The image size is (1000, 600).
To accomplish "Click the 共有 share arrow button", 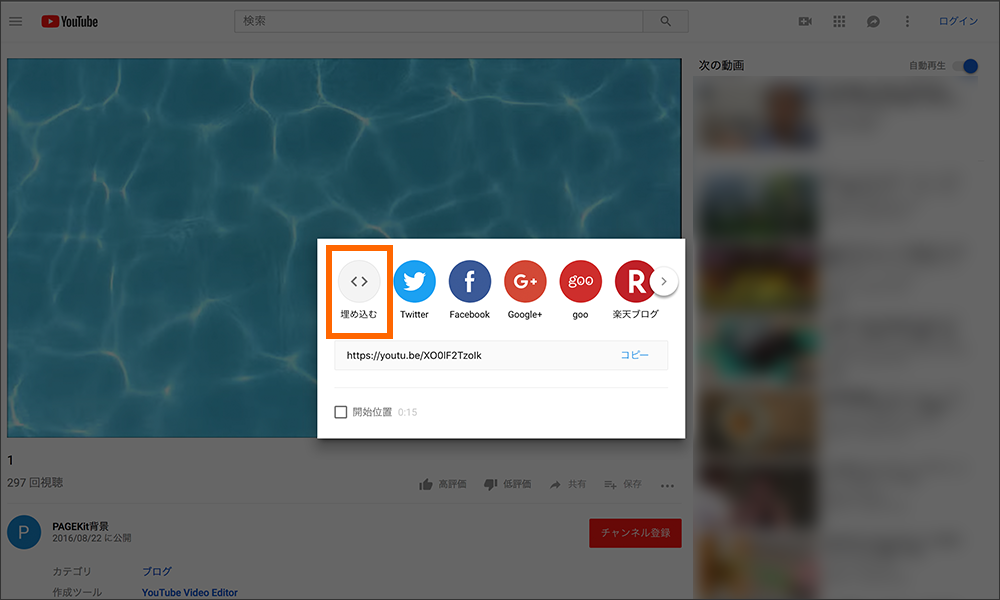I will click(x=568, y=485).
